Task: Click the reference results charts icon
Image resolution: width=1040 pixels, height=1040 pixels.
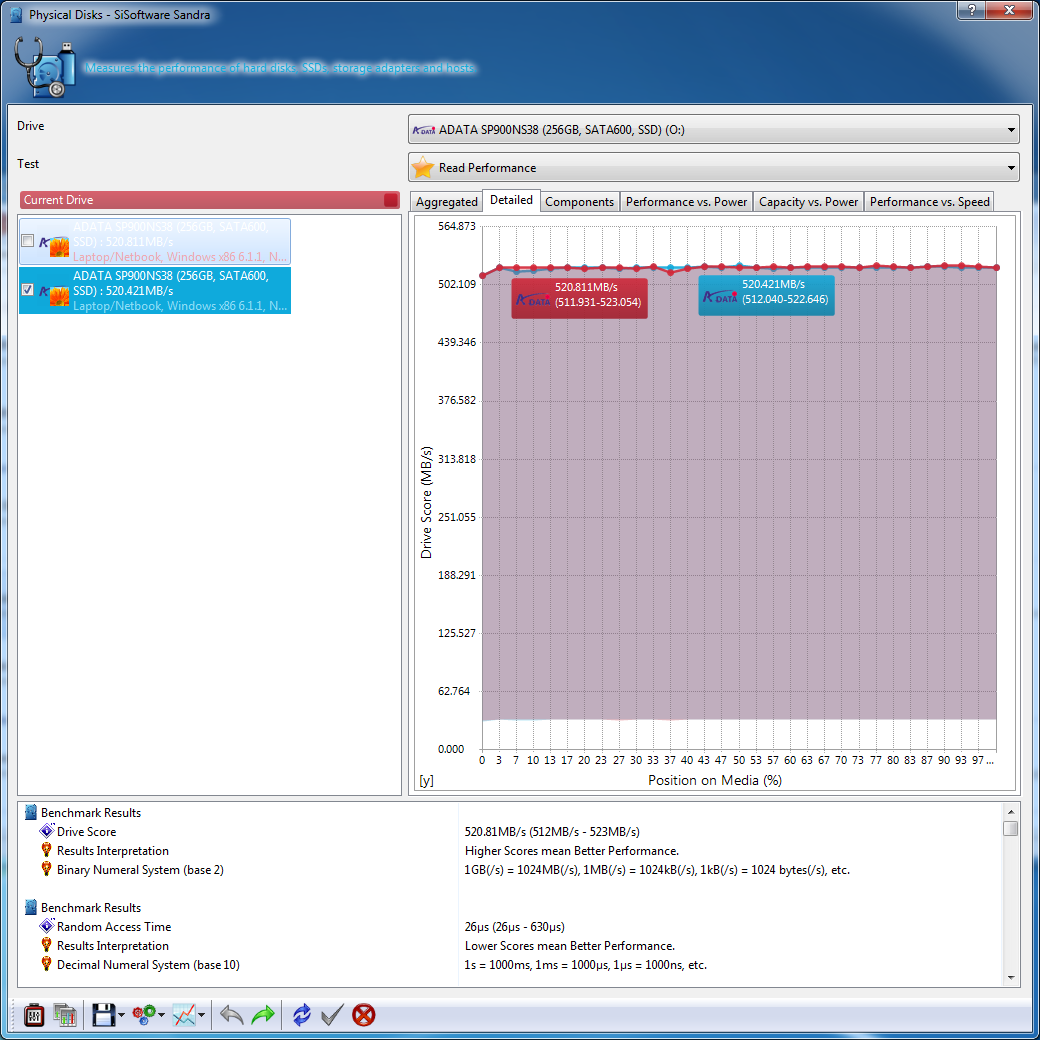Action: click(x=65, y=1015)
